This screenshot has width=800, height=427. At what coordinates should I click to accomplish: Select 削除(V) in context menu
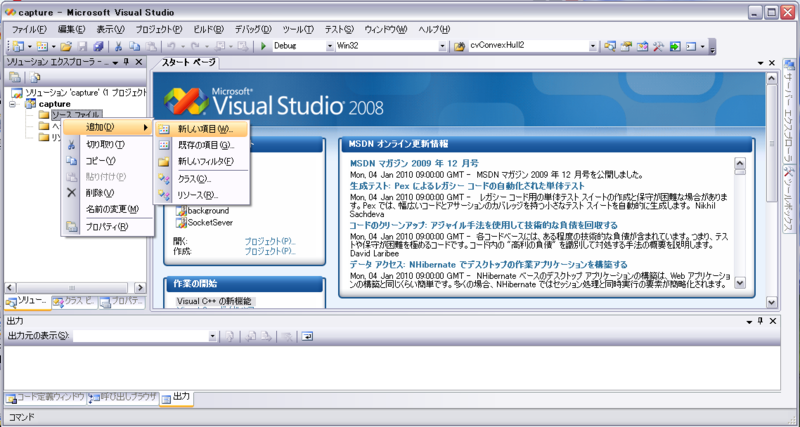point(107,193)
